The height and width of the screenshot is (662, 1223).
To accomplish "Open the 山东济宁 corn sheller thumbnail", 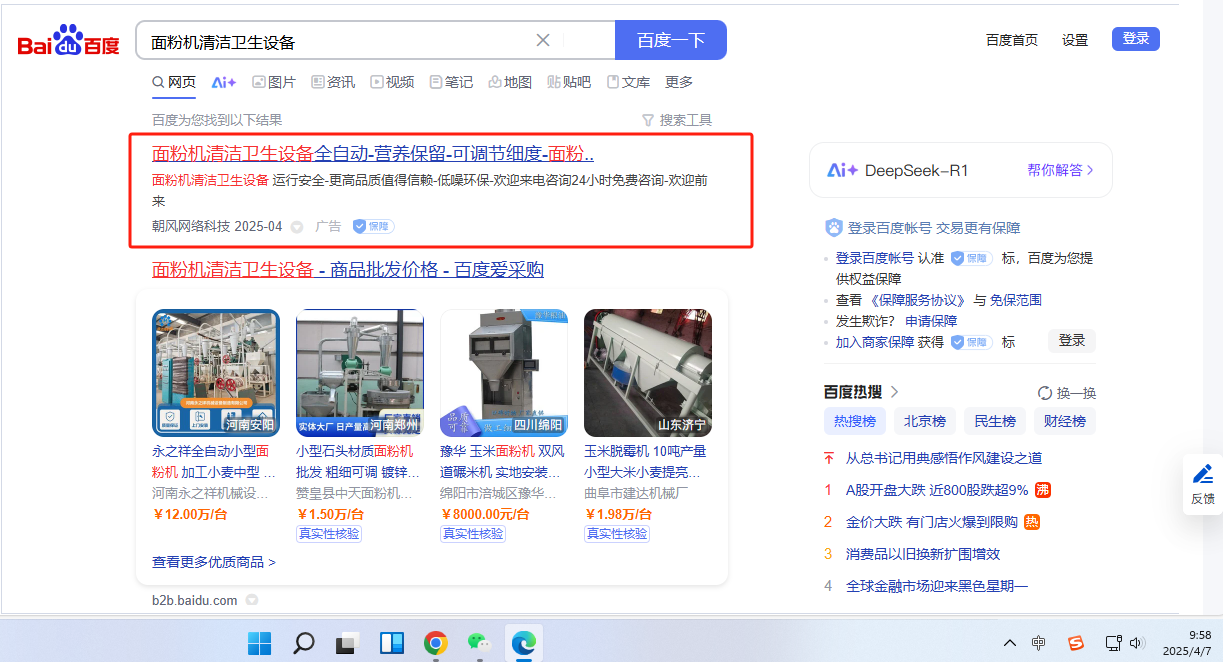I will [648, 373].
